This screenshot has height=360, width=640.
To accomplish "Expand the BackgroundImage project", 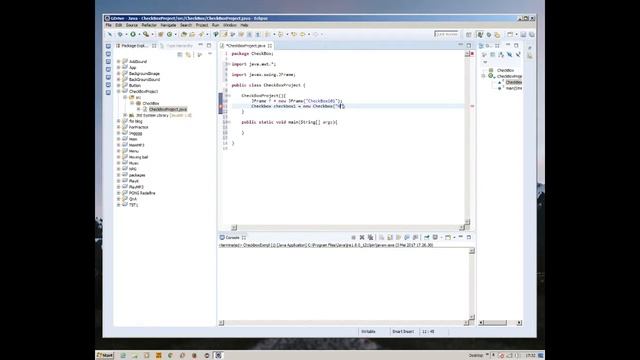I will click(x=119, y=73).
